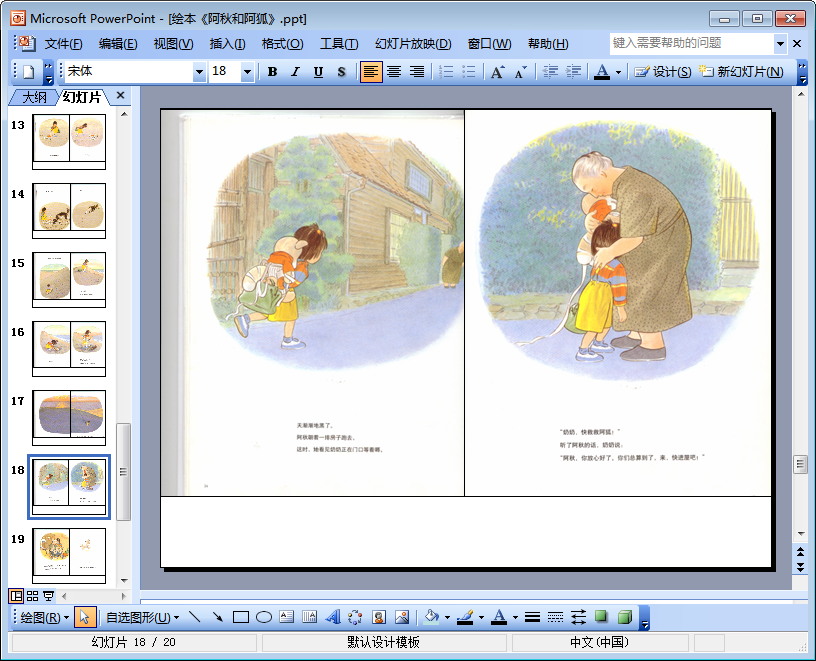Select the Rectangle drawing tool
The image size is (816, 661).
click(240, 618)
